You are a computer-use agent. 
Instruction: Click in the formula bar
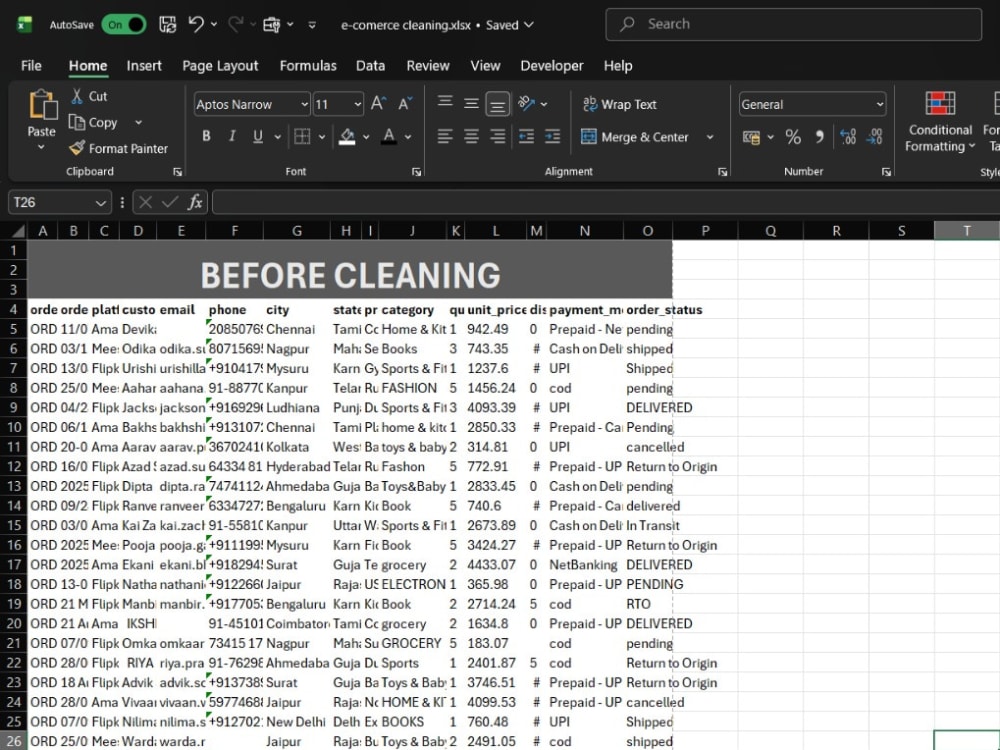click(606, 202)
